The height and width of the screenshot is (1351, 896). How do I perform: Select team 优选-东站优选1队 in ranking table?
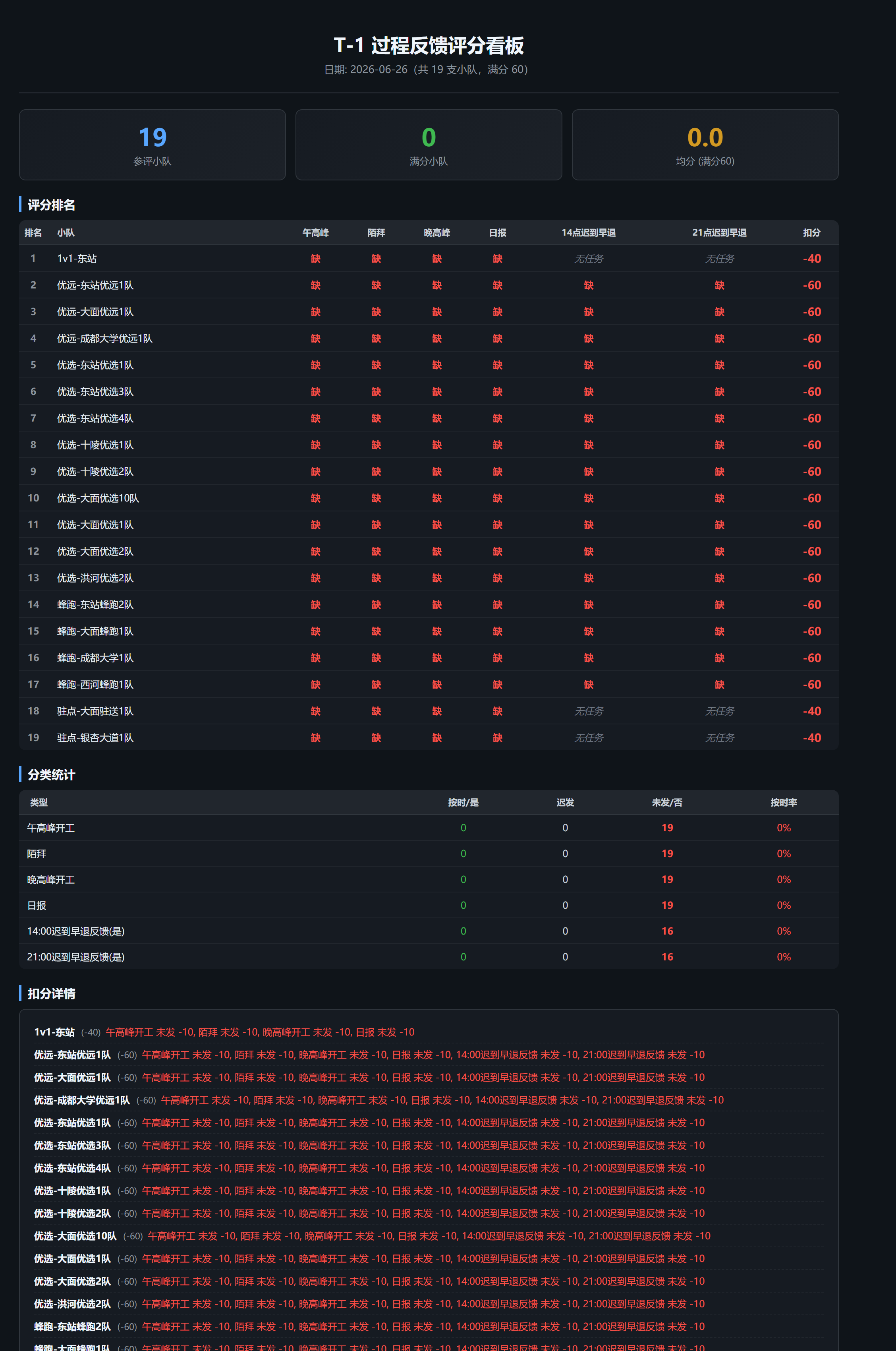(x=95, y=365)
